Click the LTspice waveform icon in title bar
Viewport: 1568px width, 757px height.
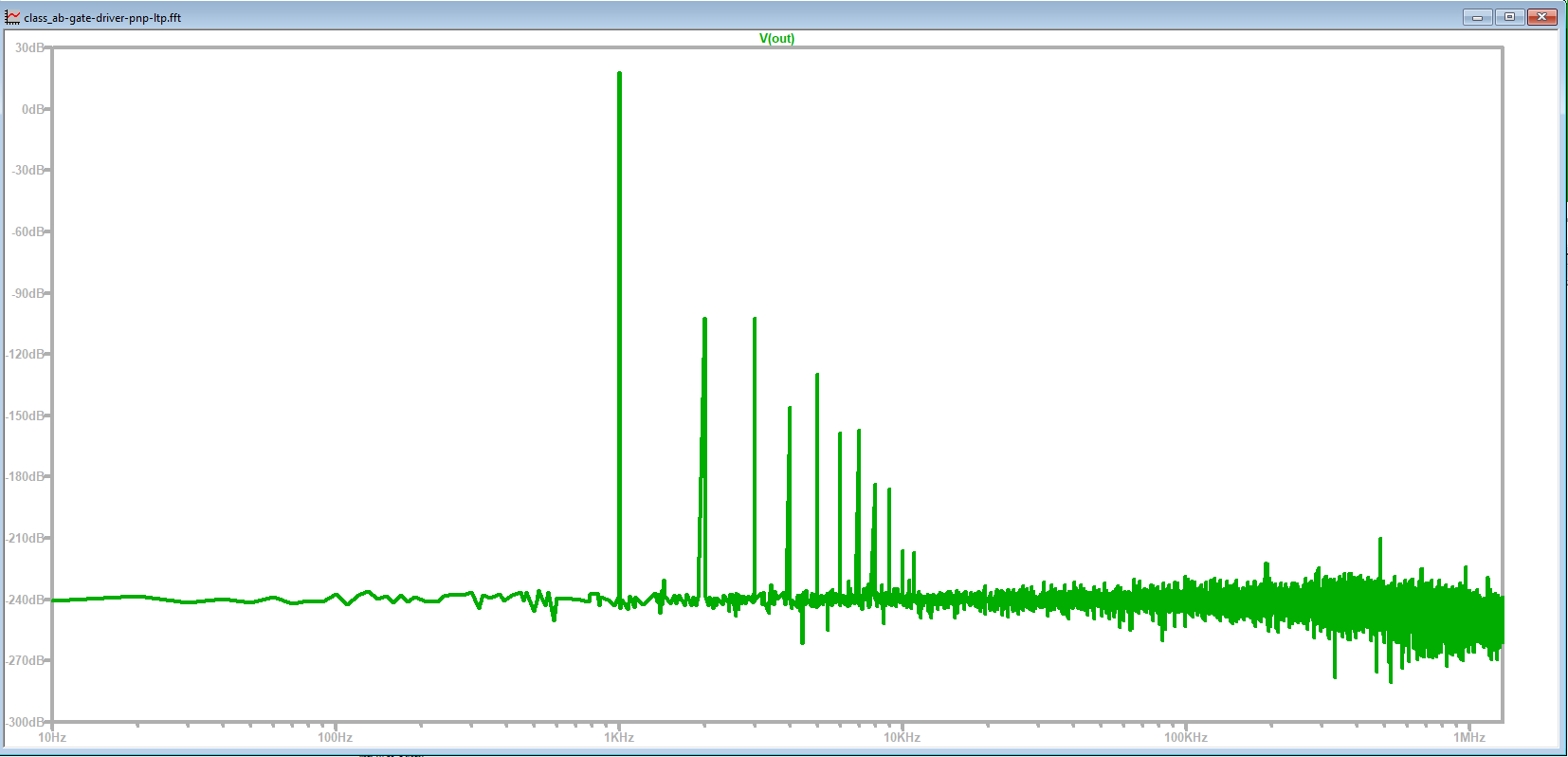[x=12, y=17]
